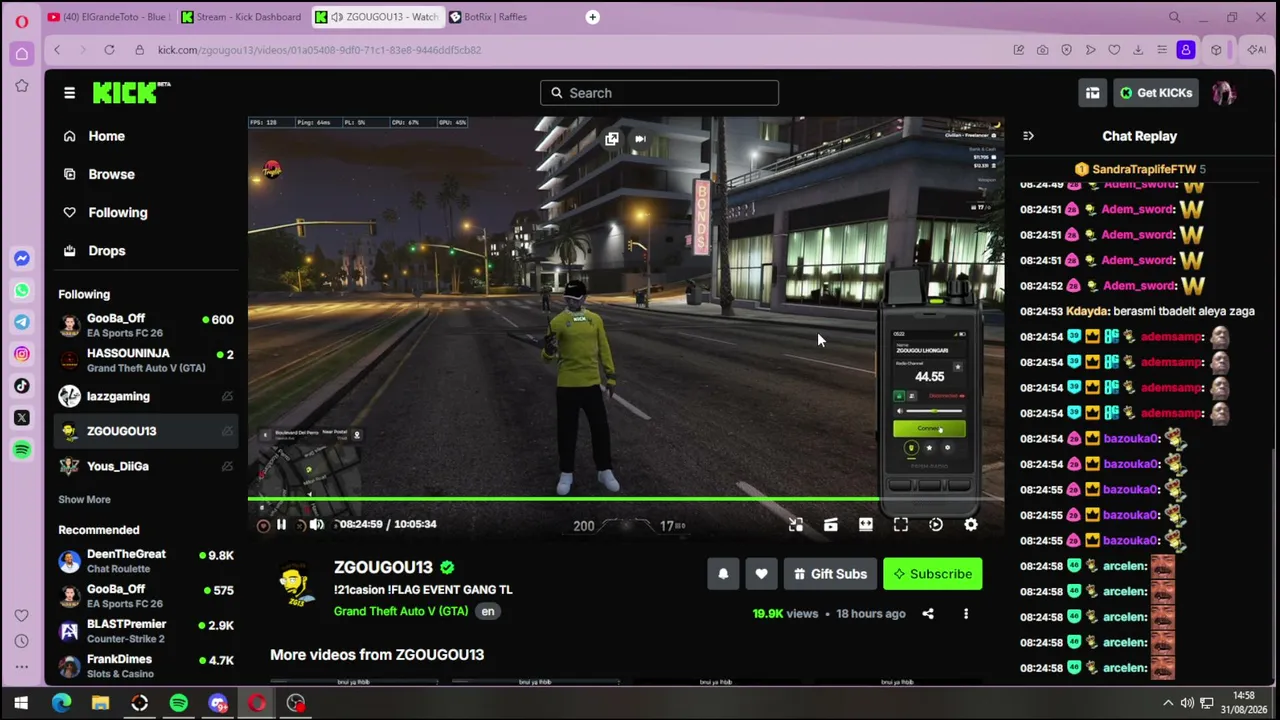Open WhatsApp in the Opera sidebar

[x=21, y=290]
